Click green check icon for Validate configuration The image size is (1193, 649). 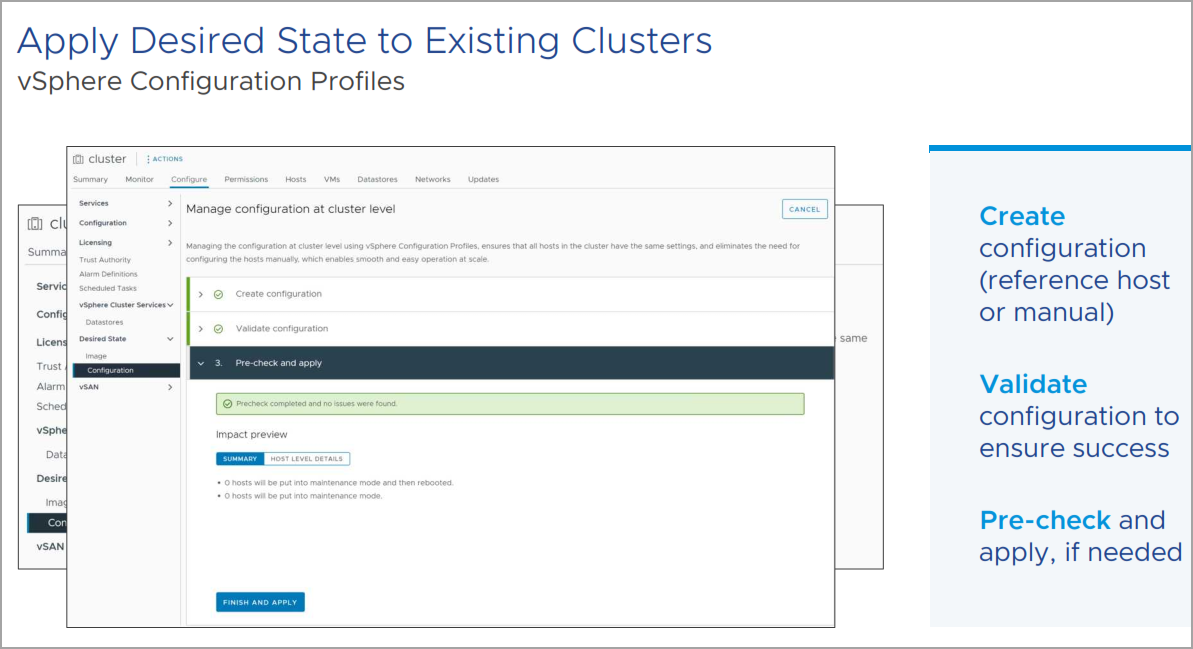click(x=218, y=328)
